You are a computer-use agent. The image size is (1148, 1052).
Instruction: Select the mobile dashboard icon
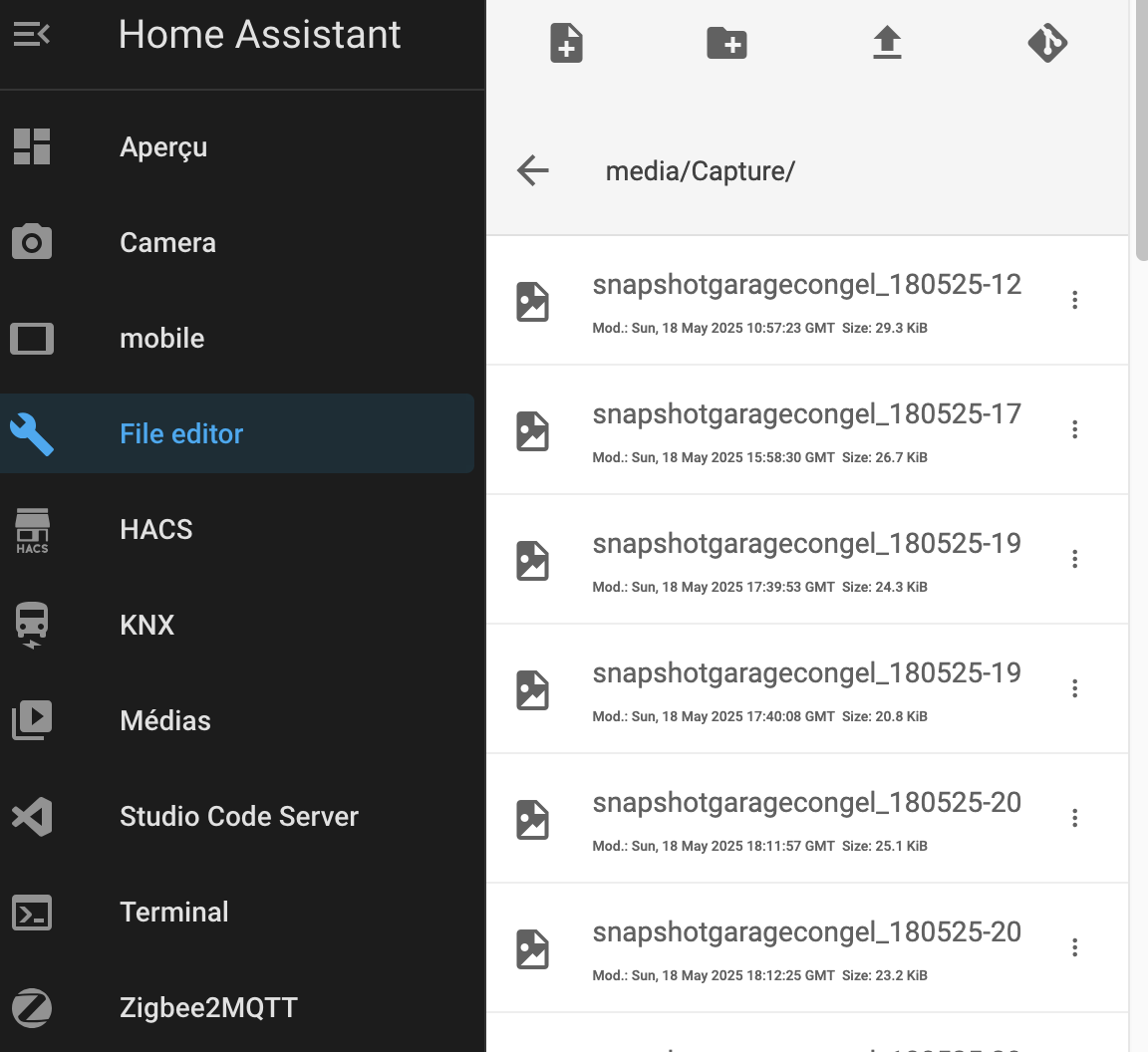pyautogui.click(x=32, y=339)
